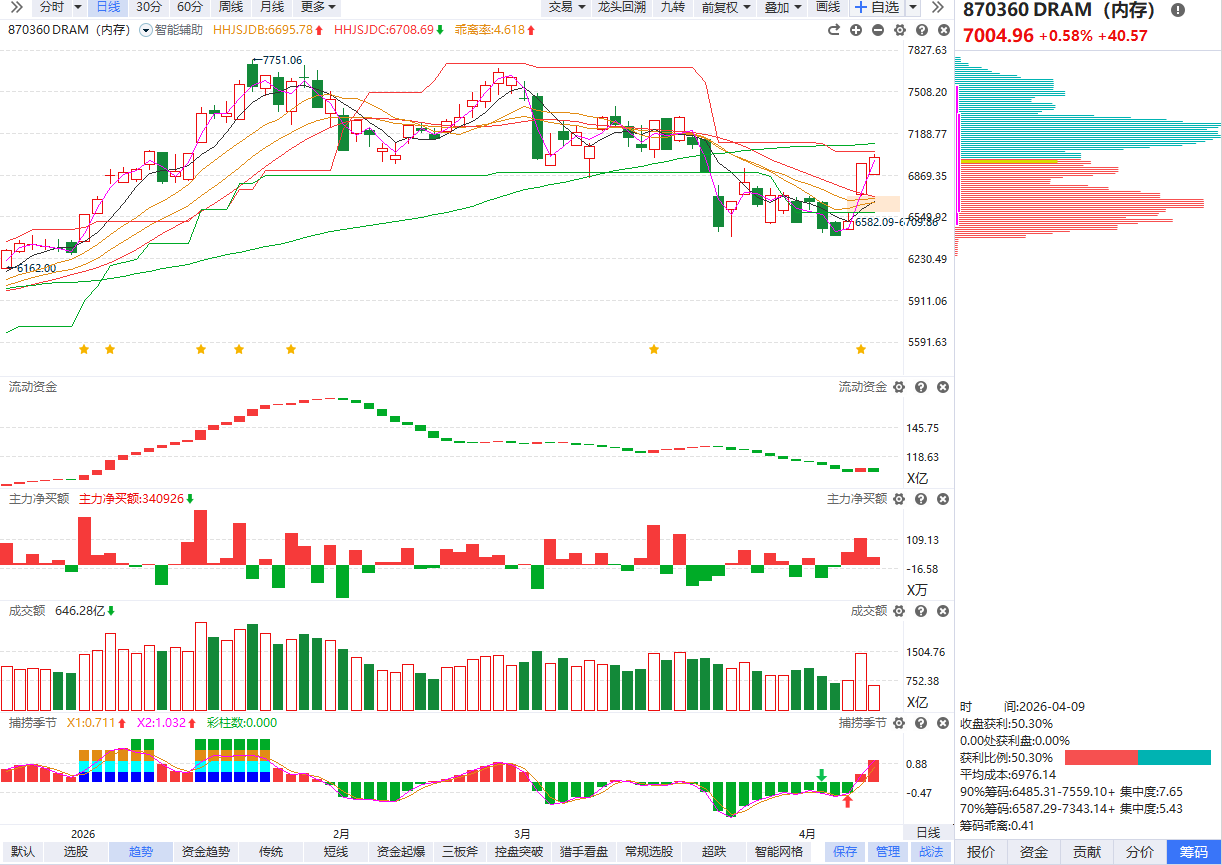Expand the 更多 periods dropdown
This screenshot has height=865, width=1222.
click(x=319, y=7)
